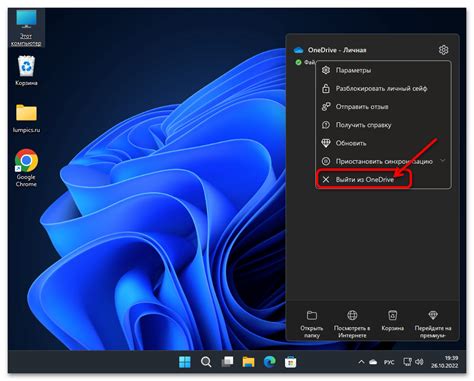The height and width of the screenshot is (381, 474).
Task: Open folder via Открыть папку button
Action: coord(312,324)
